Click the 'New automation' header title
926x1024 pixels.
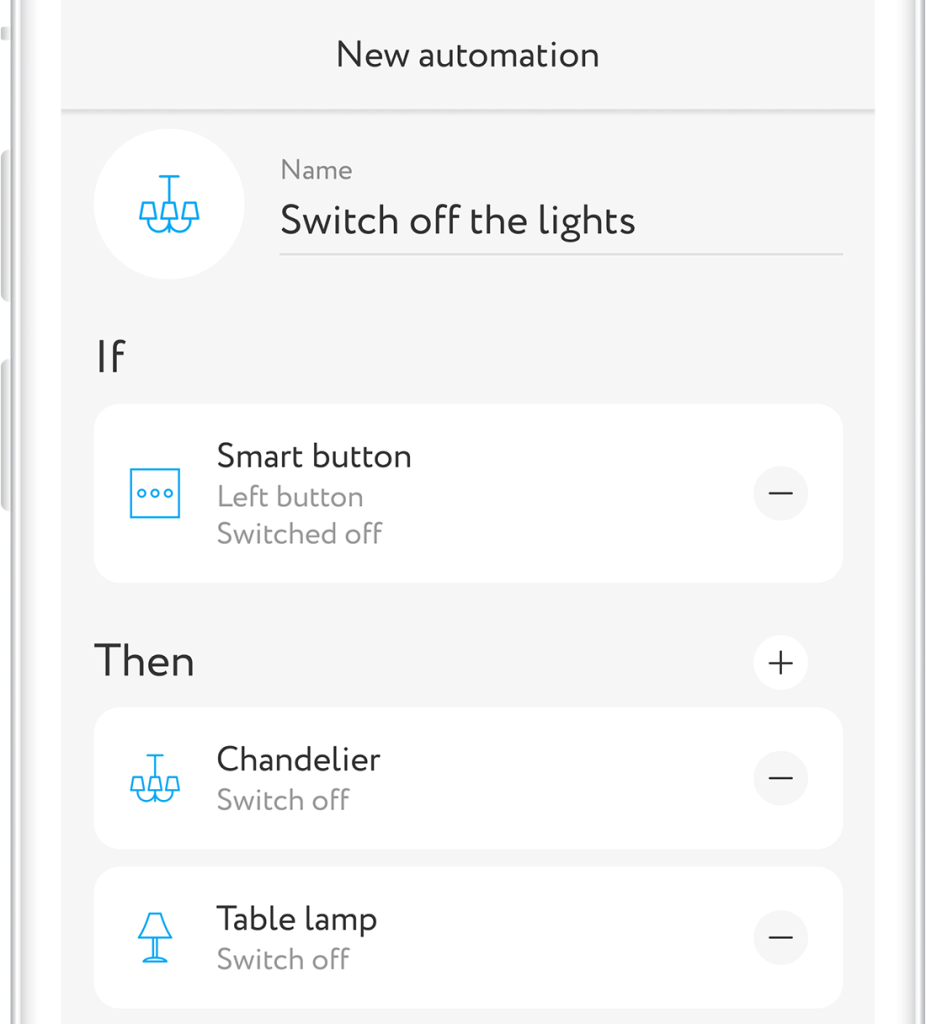point(467,55)
